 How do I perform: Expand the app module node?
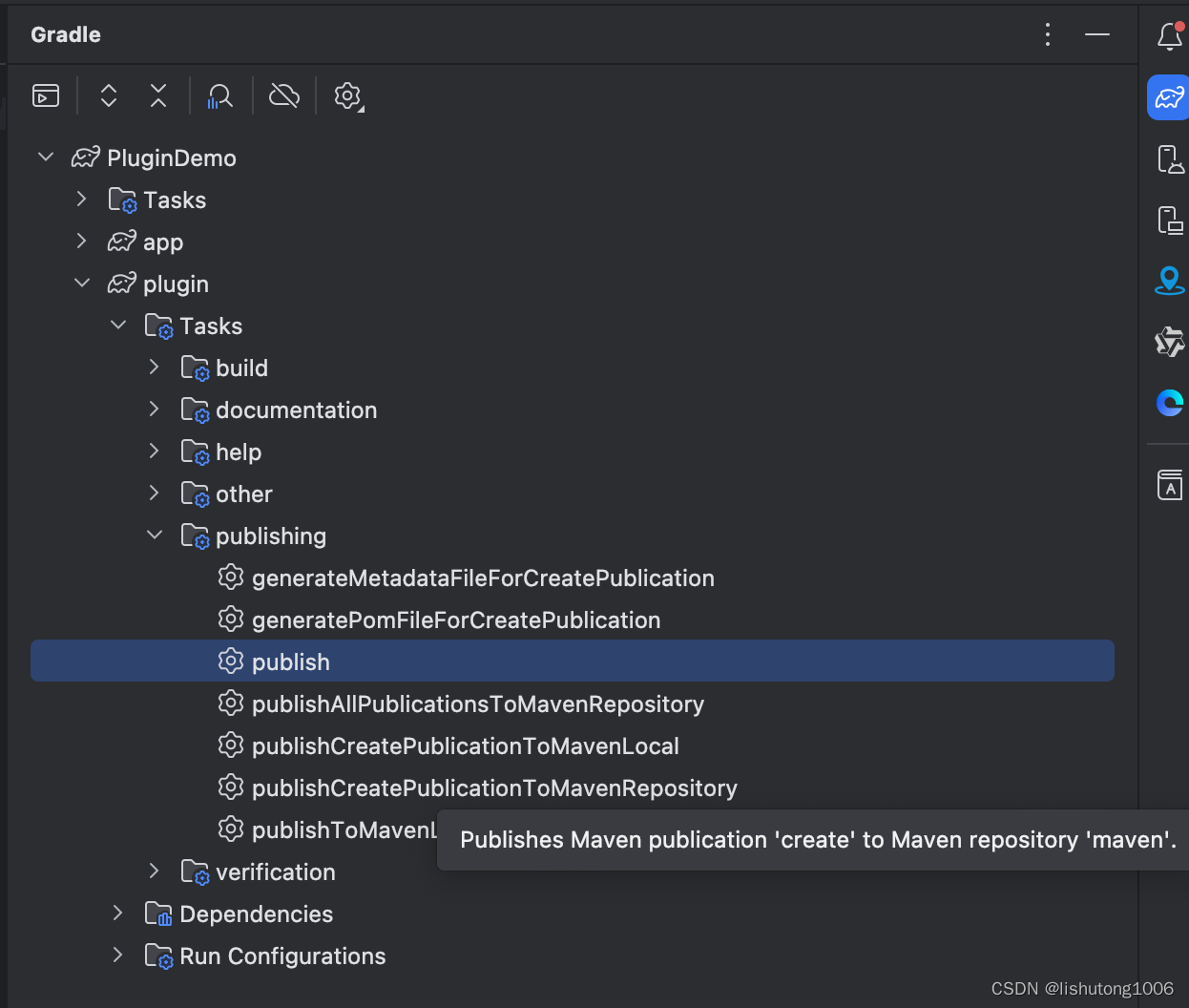tap(82, 241)
